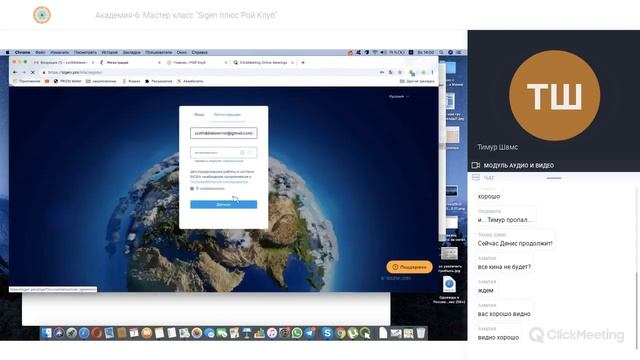Screen dimensions: 640x360
Task: Stop page loading with X button
Action: (x=33, y=72)
